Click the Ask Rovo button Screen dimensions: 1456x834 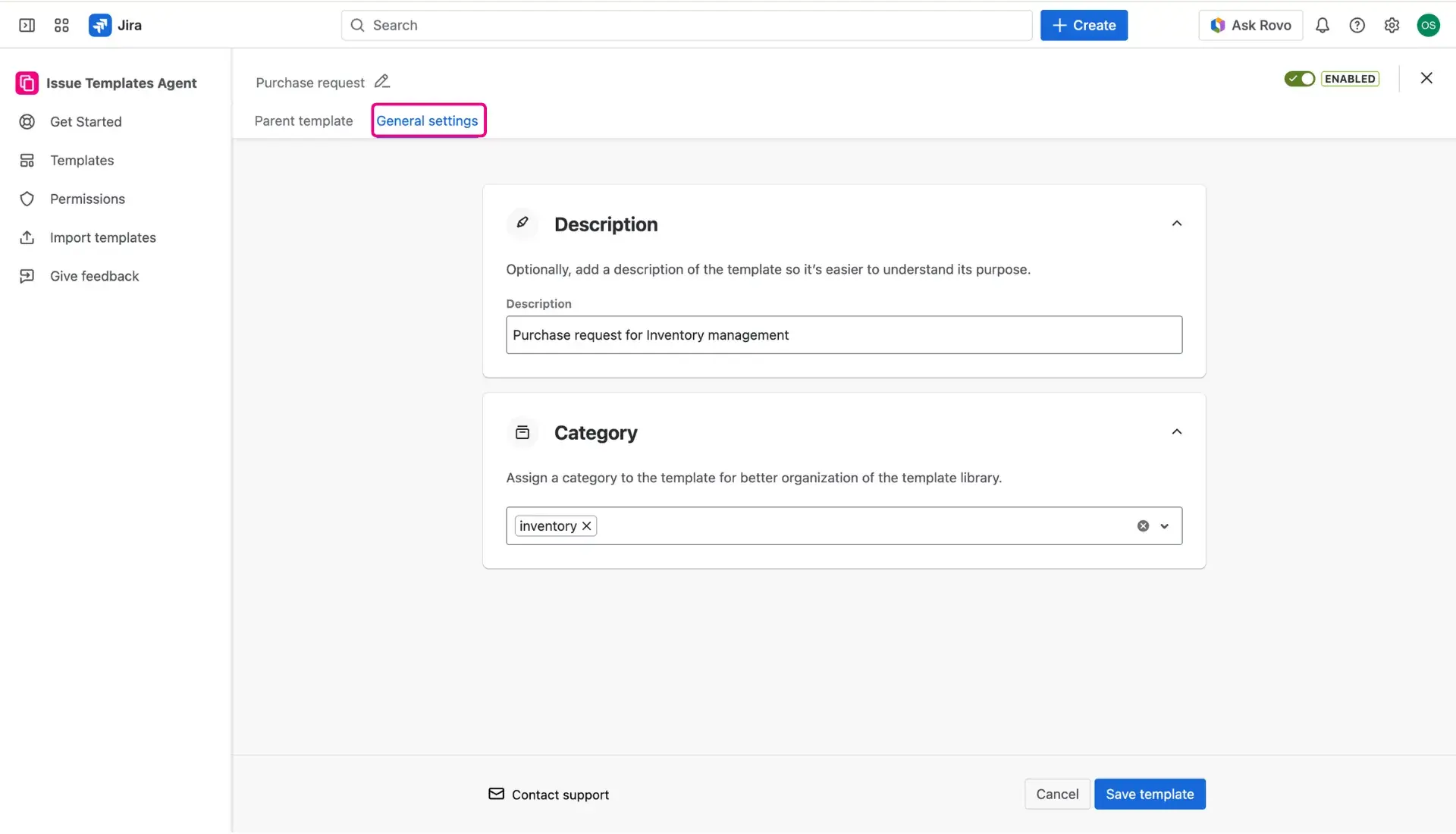[x=1250, y=25]
